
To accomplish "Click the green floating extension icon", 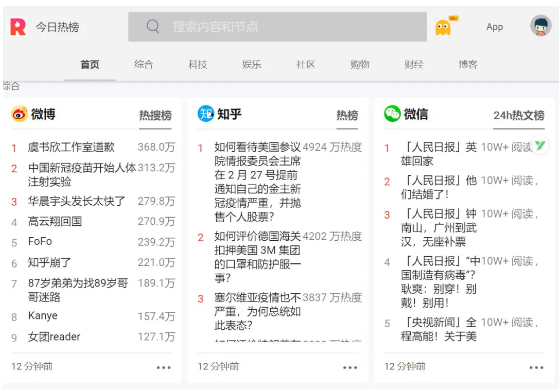I will point(540,145).
